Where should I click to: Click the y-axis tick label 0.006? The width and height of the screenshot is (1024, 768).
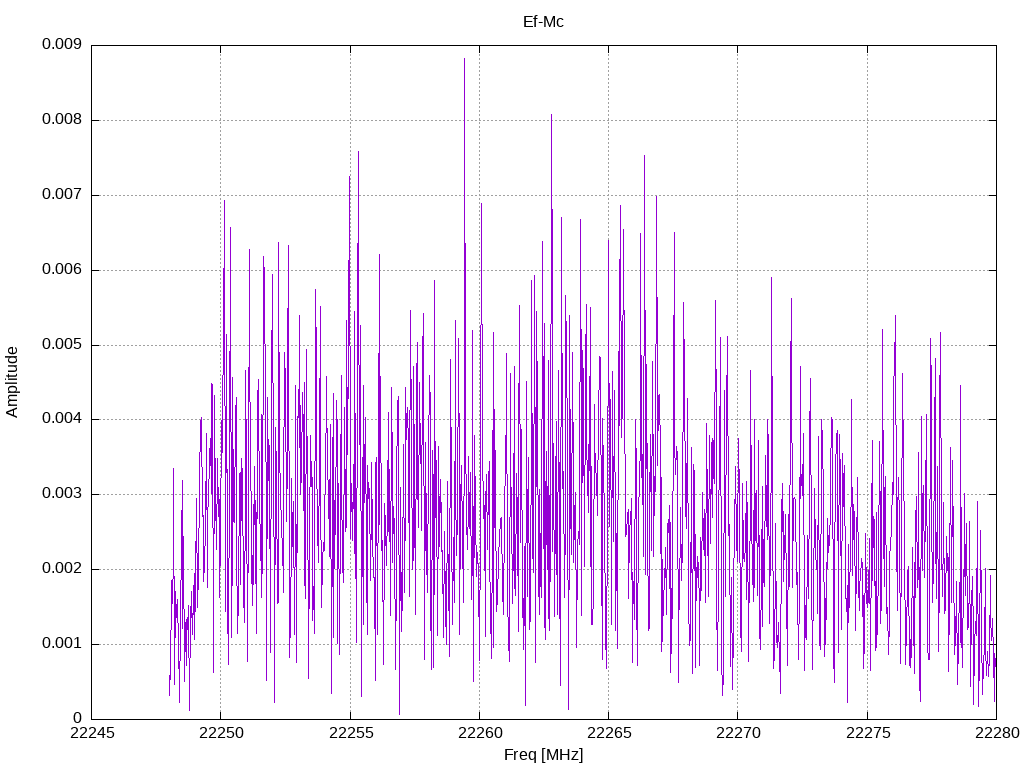[x=61, y=270]
